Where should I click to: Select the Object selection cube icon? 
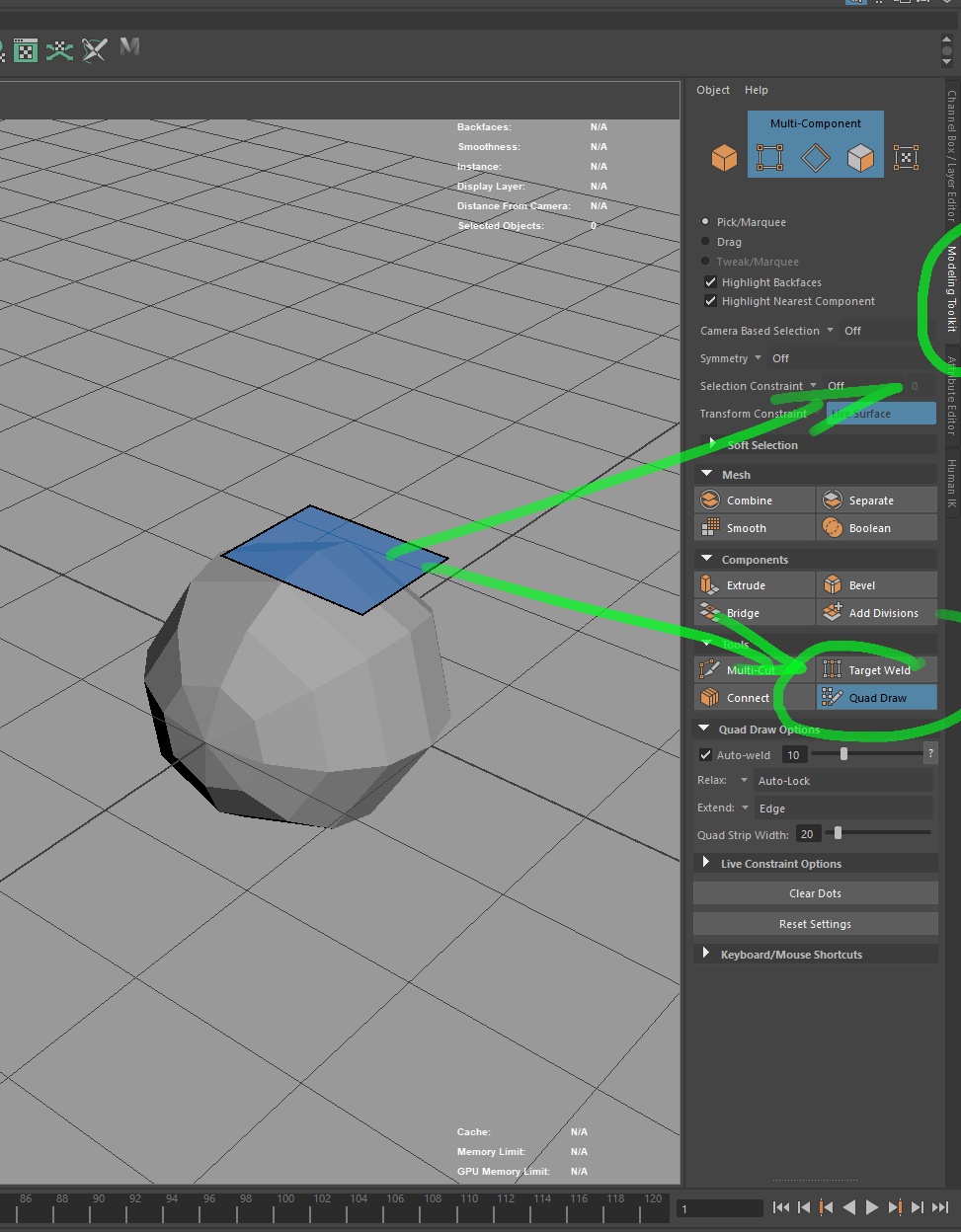point(724,158)
